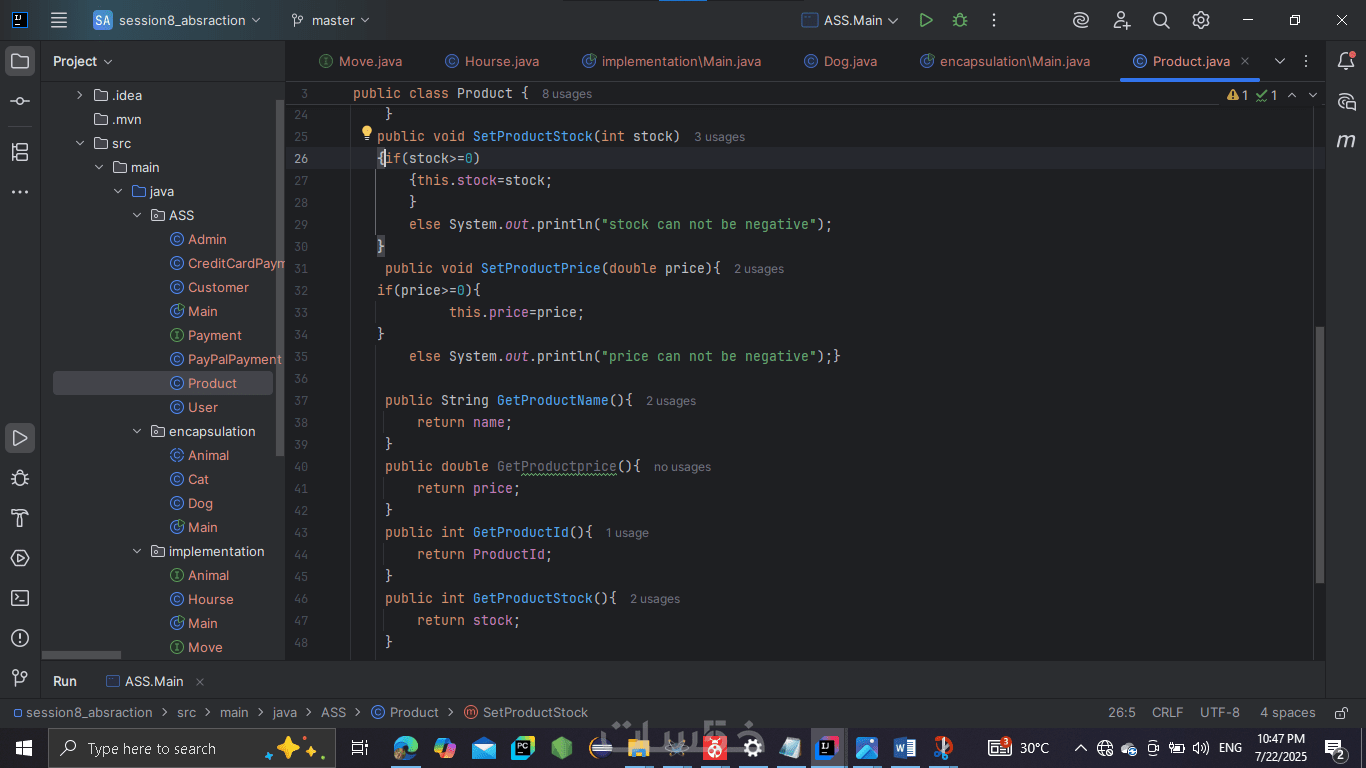This screenshot has width=1366, height=768.
Task: Open the Commit tool window icon
Action: click(20, 102)
